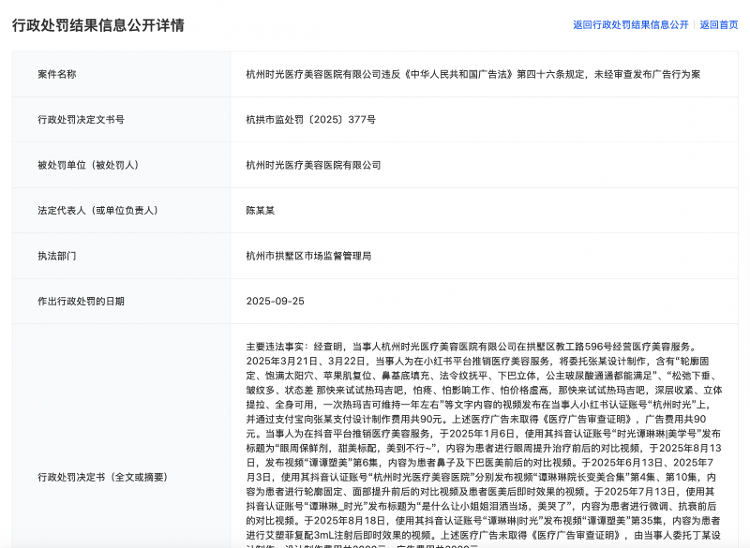Click the penalty date 2025-09-25
This screenshot has width=750, height=548.
point(275,301)
